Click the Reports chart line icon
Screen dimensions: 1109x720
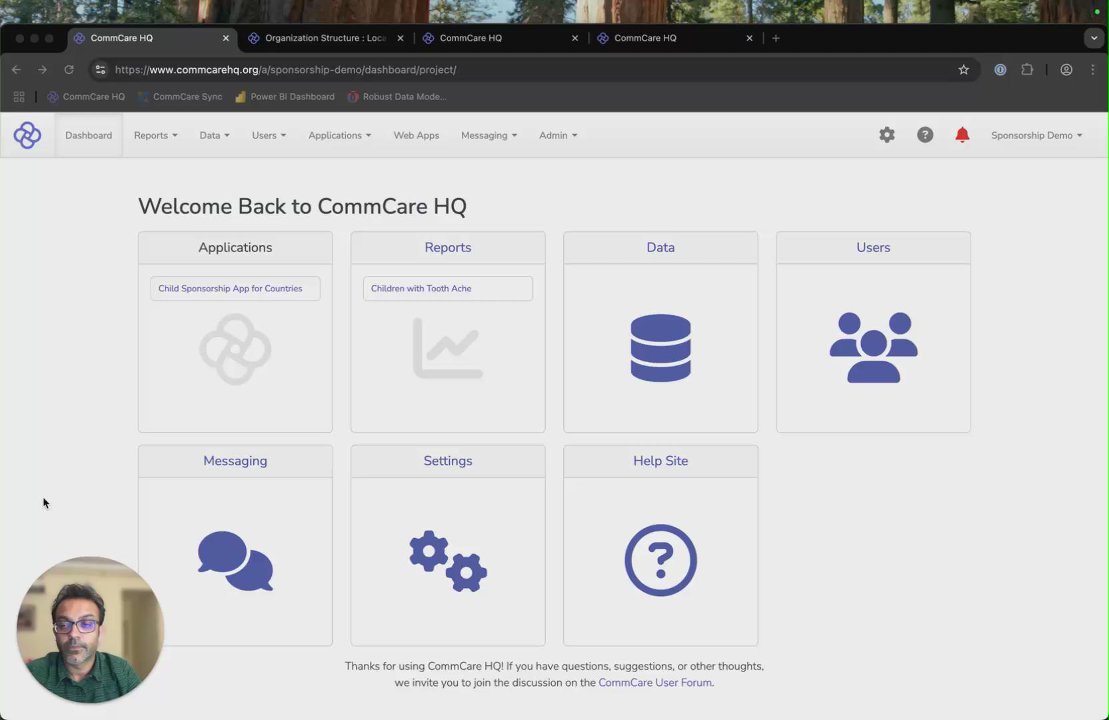[448, 348]
